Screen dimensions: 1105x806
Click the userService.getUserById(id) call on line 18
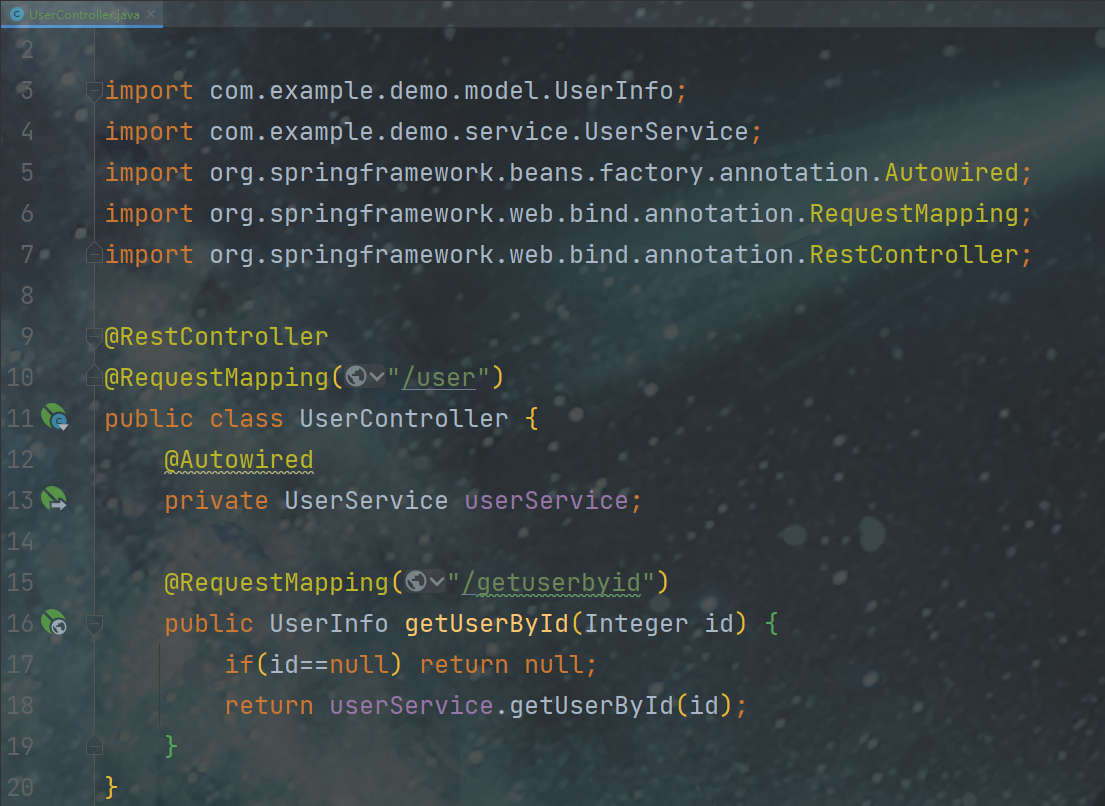click(x=531, y=706)
